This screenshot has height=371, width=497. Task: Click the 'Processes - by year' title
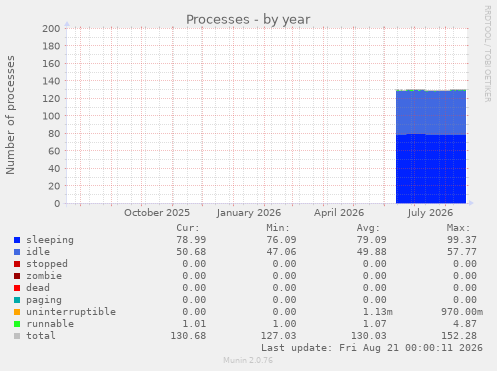248,20
